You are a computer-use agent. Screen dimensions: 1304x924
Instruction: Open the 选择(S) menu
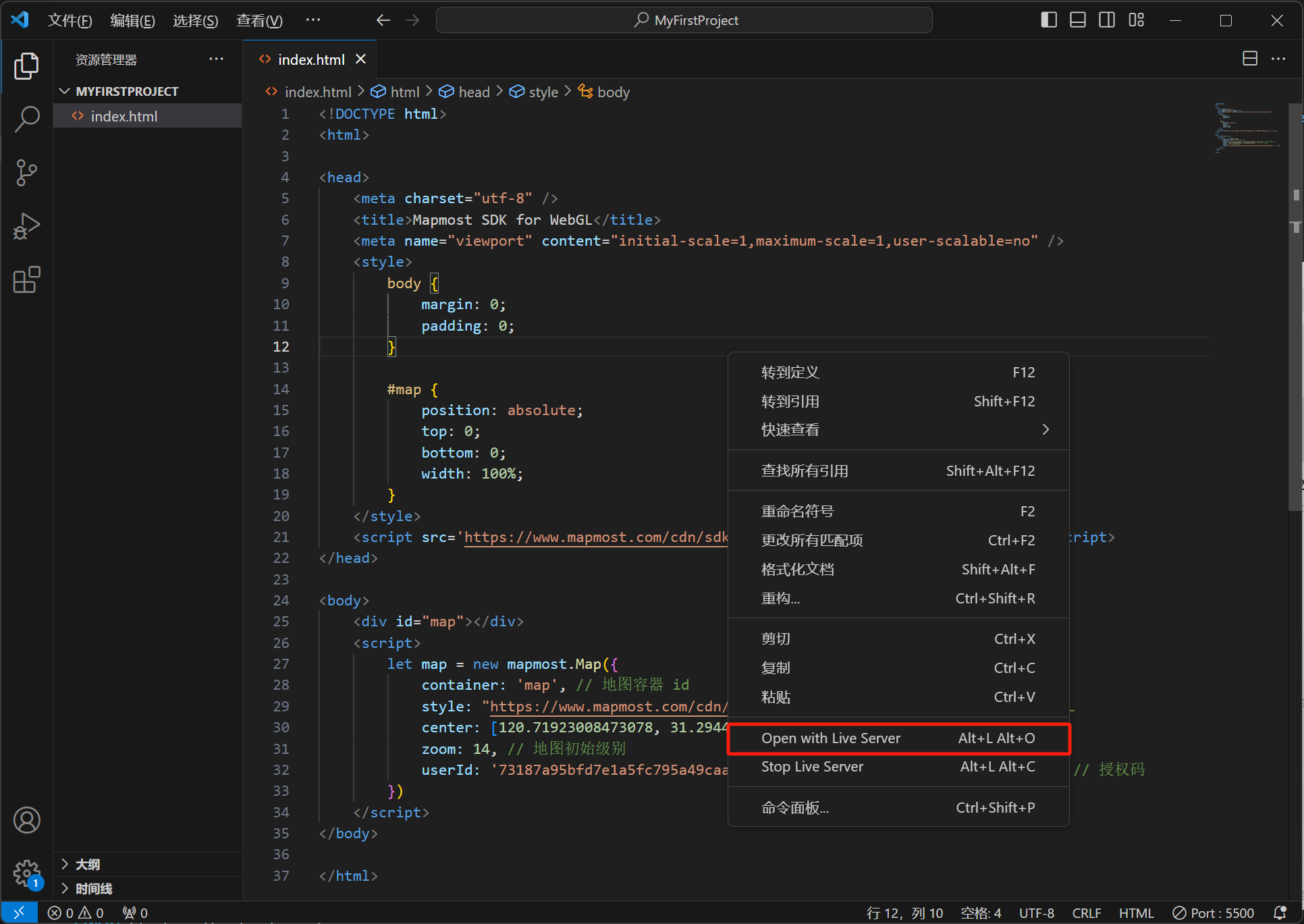195,20
